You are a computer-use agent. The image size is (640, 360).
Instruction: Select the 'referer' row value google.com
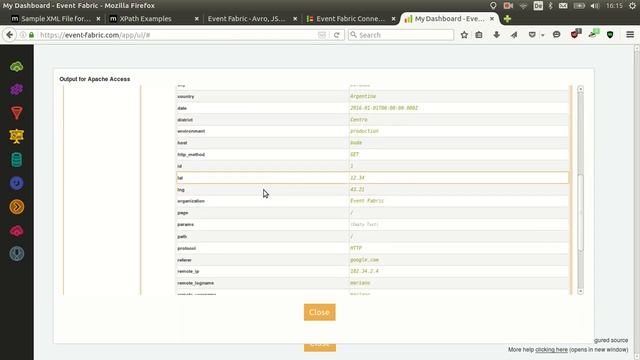364,260
